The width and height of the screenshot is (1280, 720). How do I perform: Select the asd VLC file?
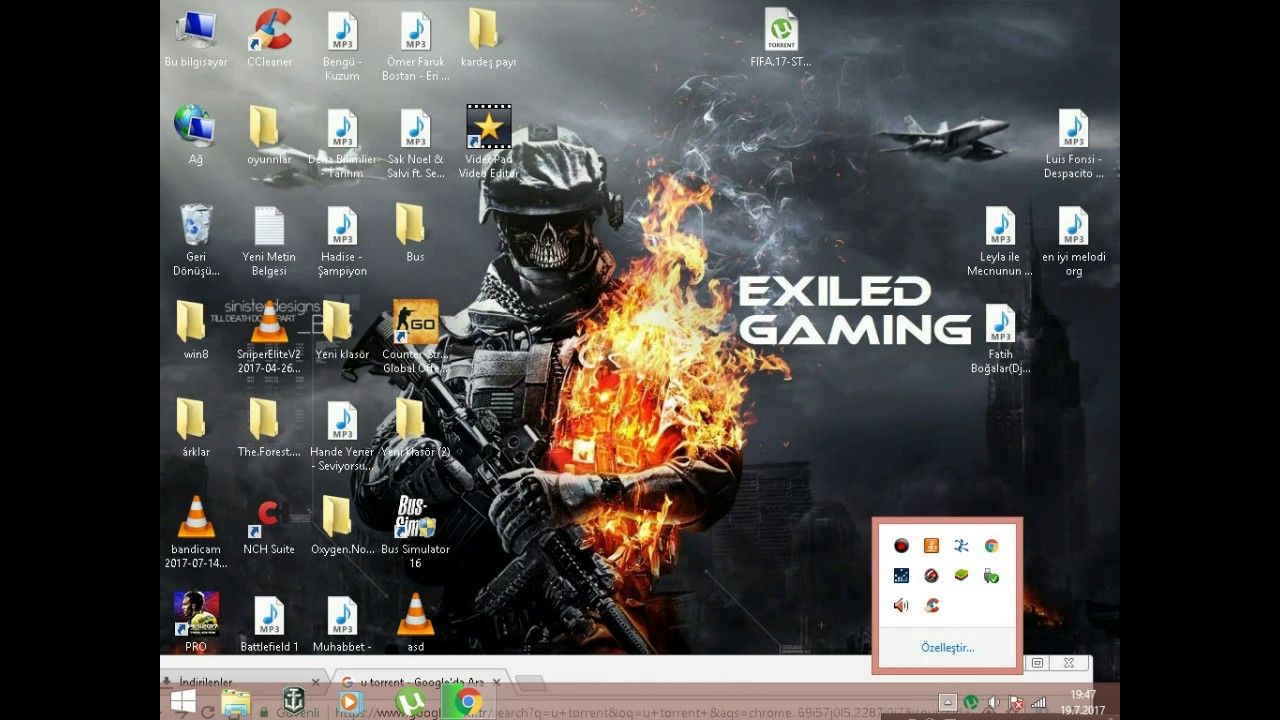pos(415,622)
